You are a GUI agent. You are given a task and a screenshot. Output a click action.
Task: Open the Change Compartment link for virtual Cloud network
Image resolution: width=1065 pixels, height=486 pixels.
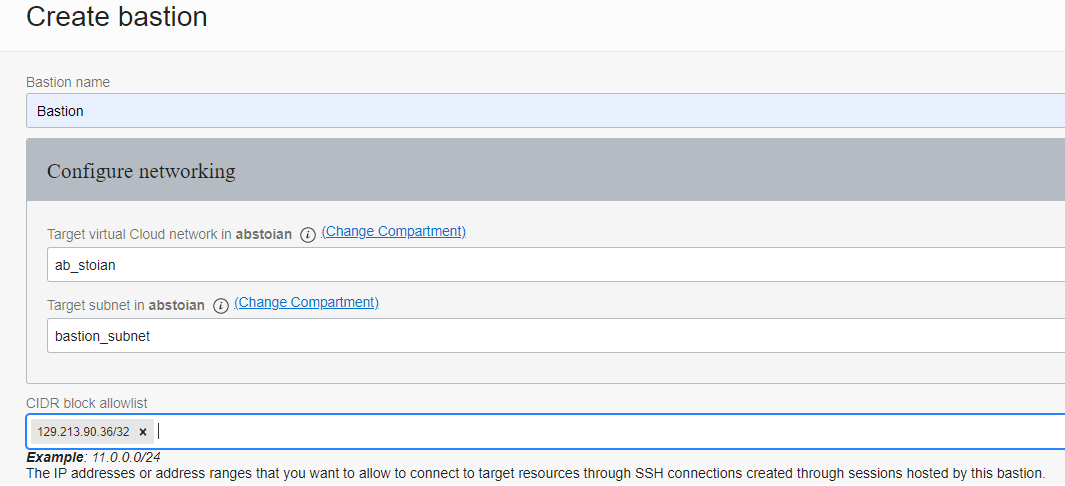pos(393,231)
